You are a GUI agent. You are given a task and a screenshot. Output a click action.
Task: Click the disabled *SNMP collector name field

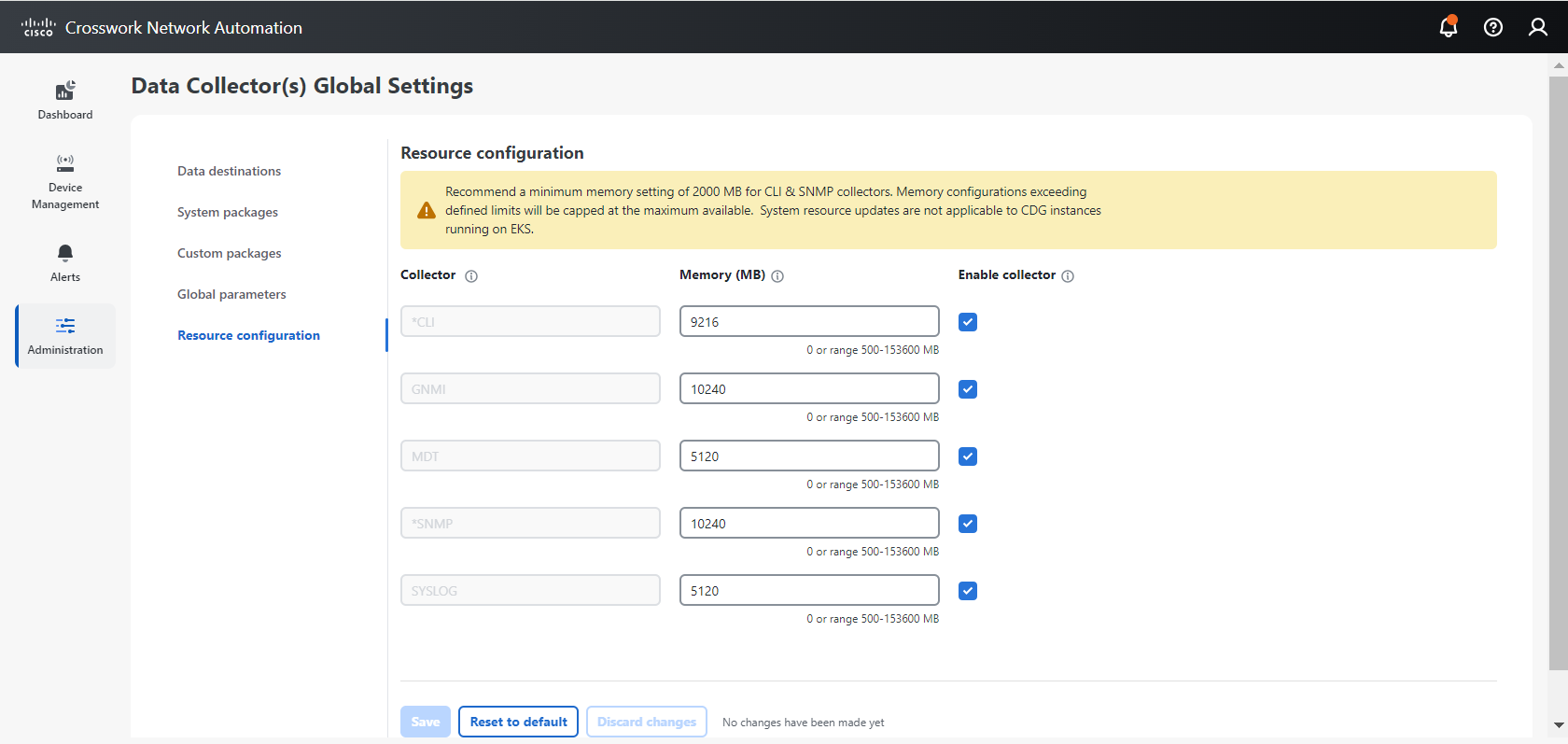pos(530,523)
